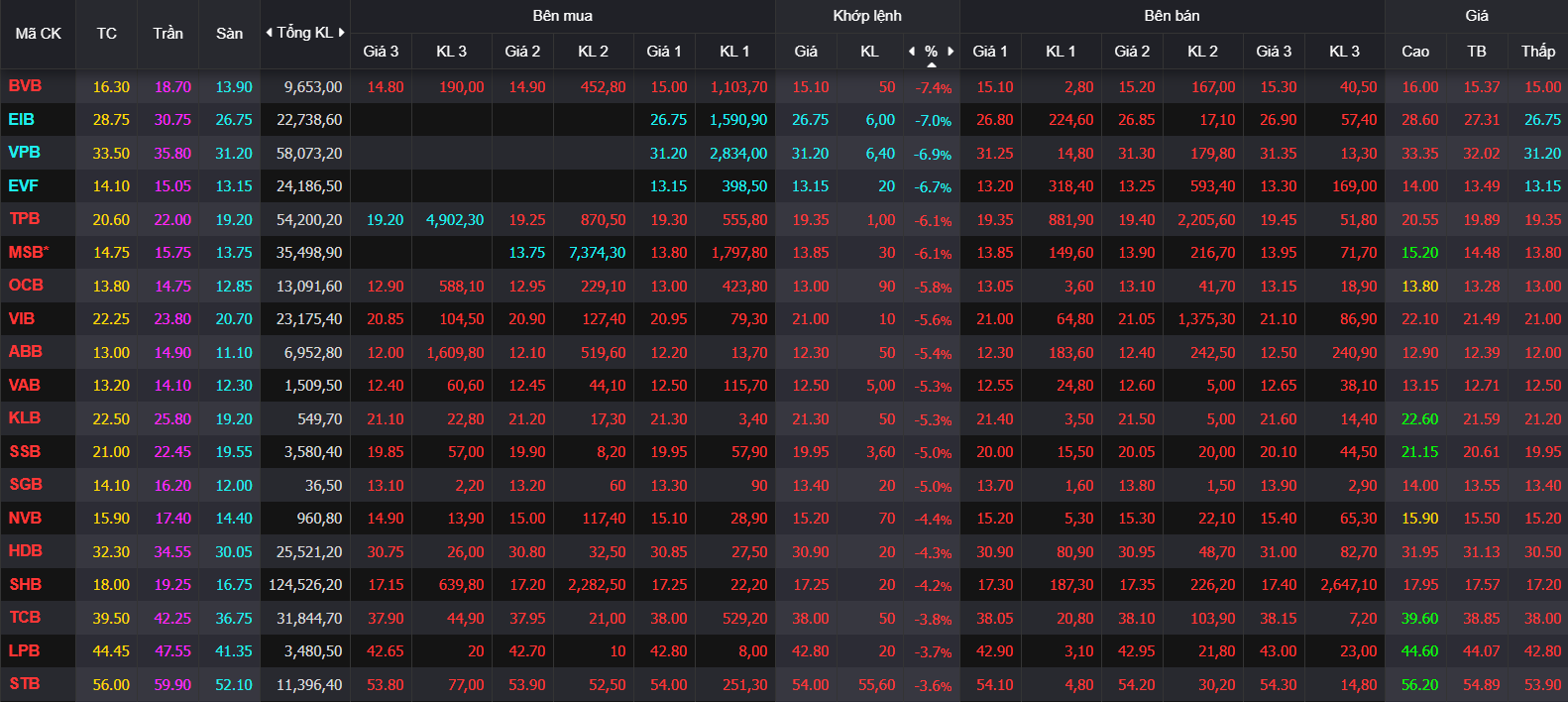Click the Bên mua header group
Viewport: 1568px width, 702px height.
tap(563, 16)
